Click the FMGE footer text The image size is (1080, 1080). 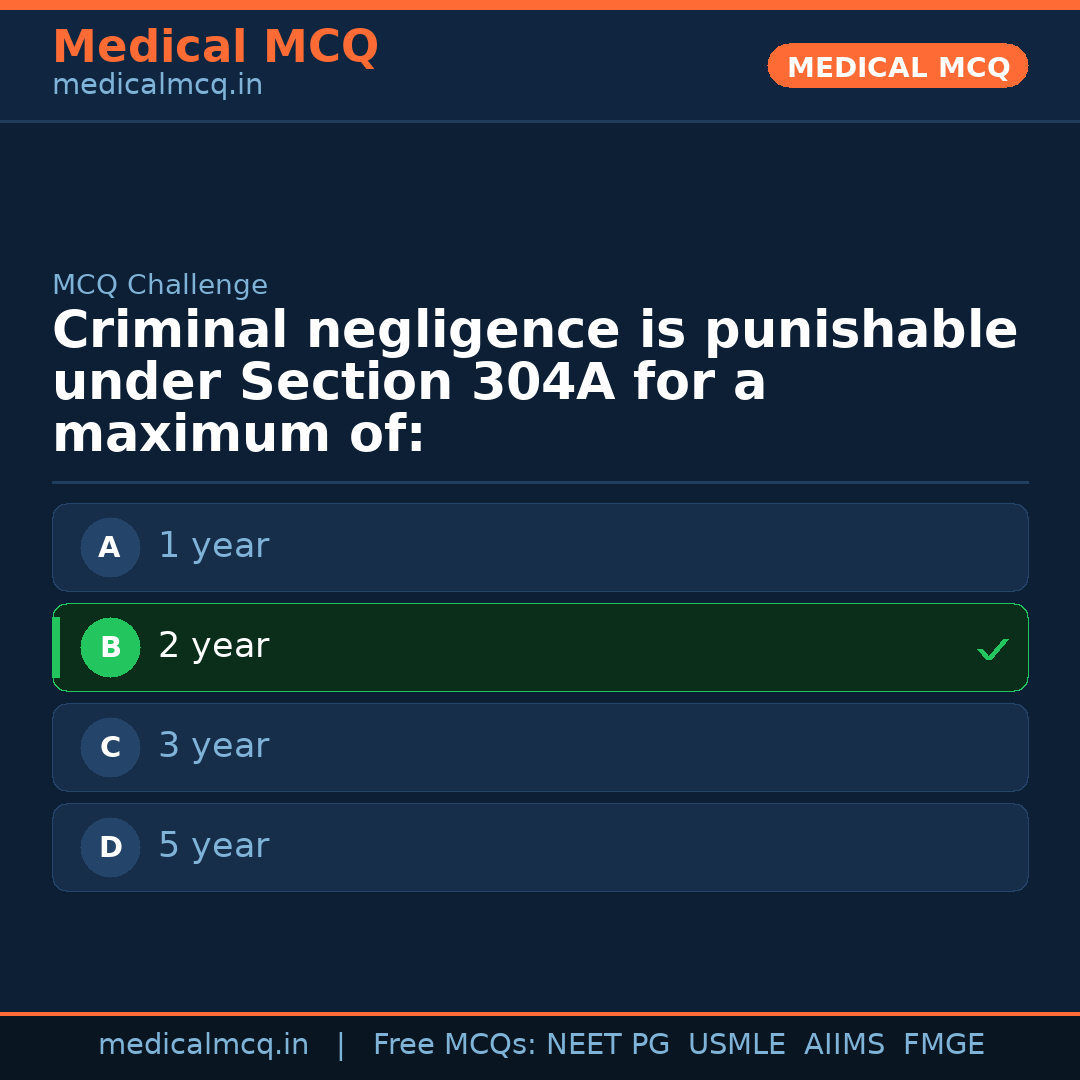(943, 1045)
